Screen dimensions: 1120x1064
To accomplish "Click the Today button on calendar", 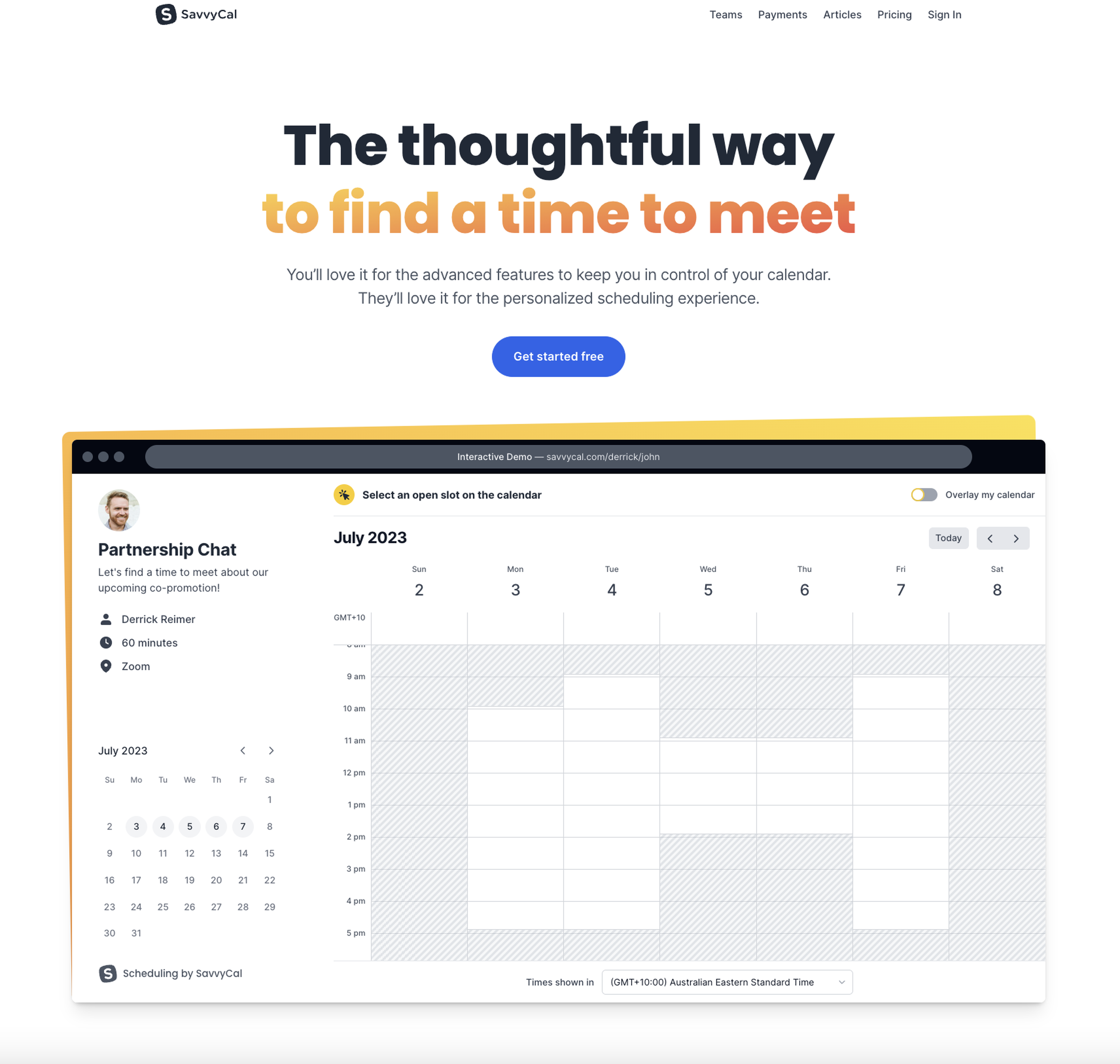I will (x=948, y=538).
